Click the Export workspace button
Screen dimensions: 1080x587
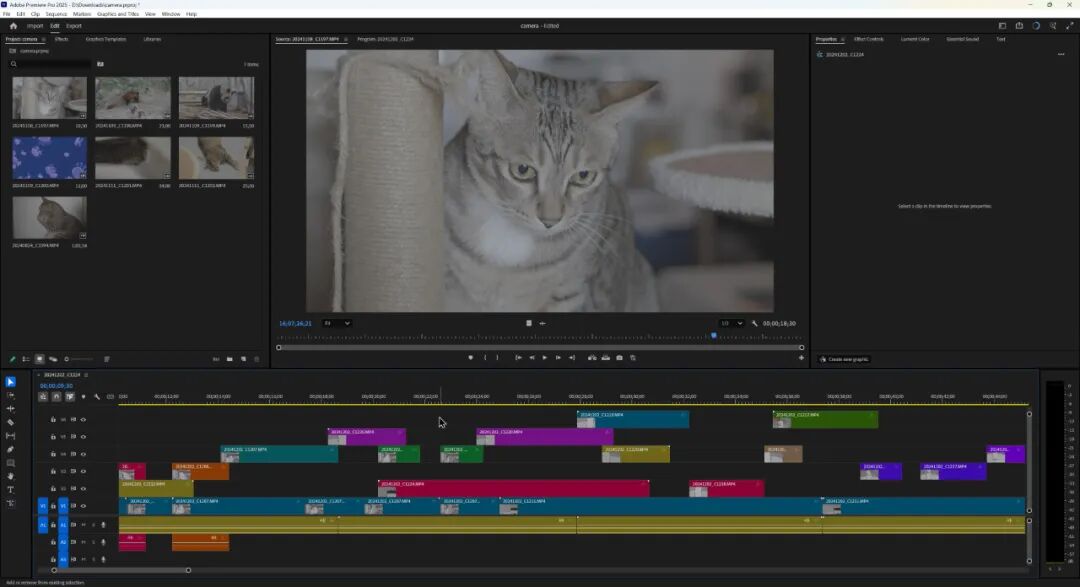point(74,26)
